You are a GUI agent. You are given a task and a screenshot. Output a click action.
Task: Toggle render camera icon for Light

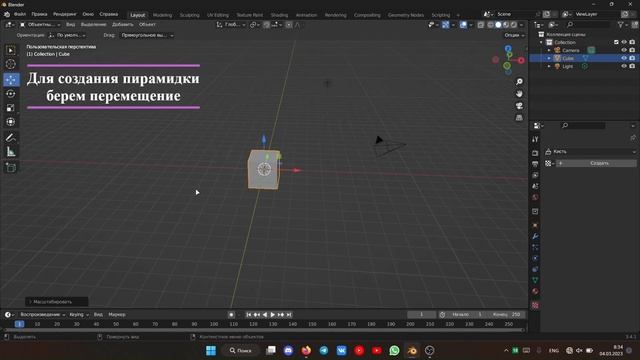pos(632,66)
